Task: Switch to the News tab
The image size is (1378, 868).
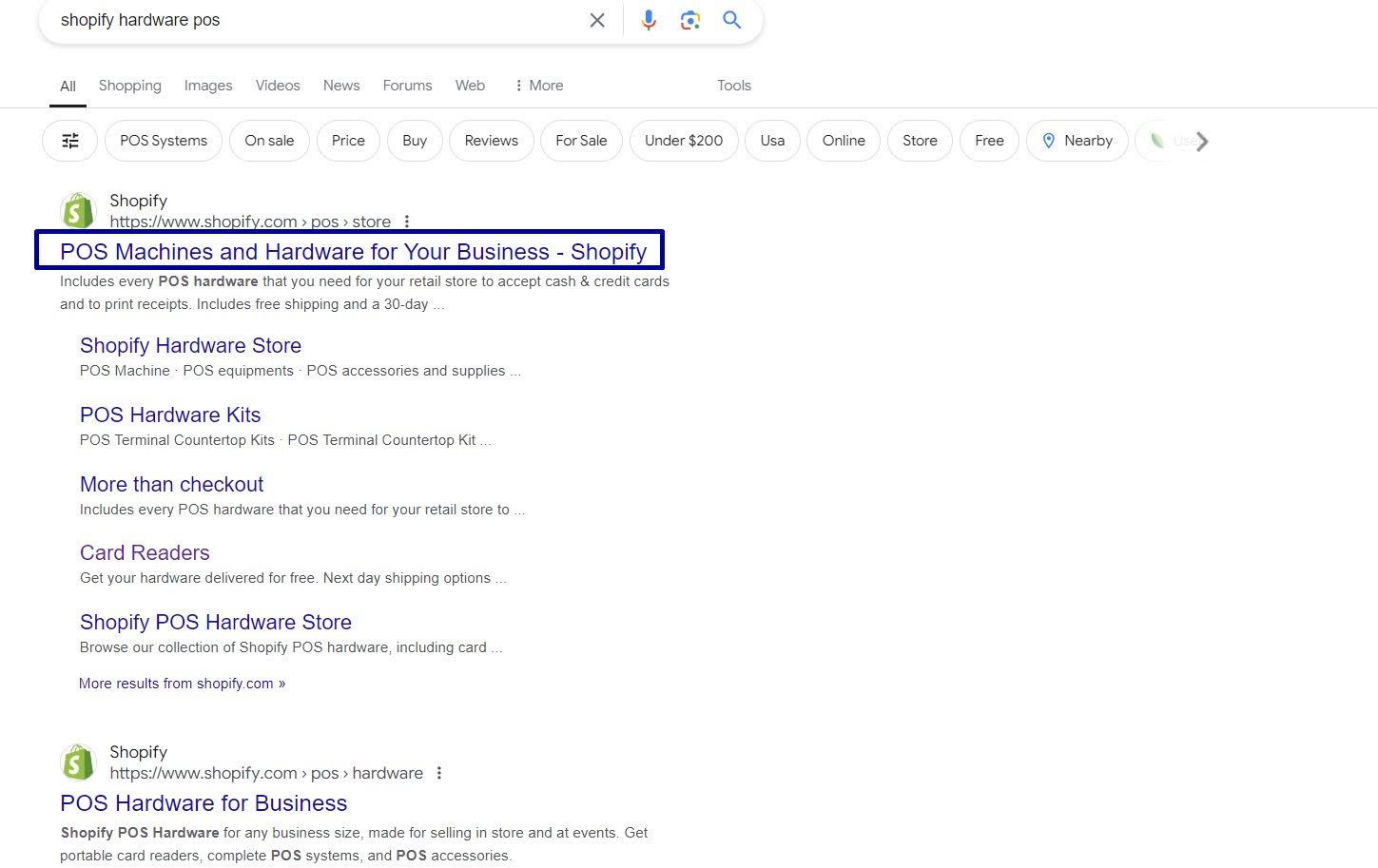Action: tap(341, 86)
